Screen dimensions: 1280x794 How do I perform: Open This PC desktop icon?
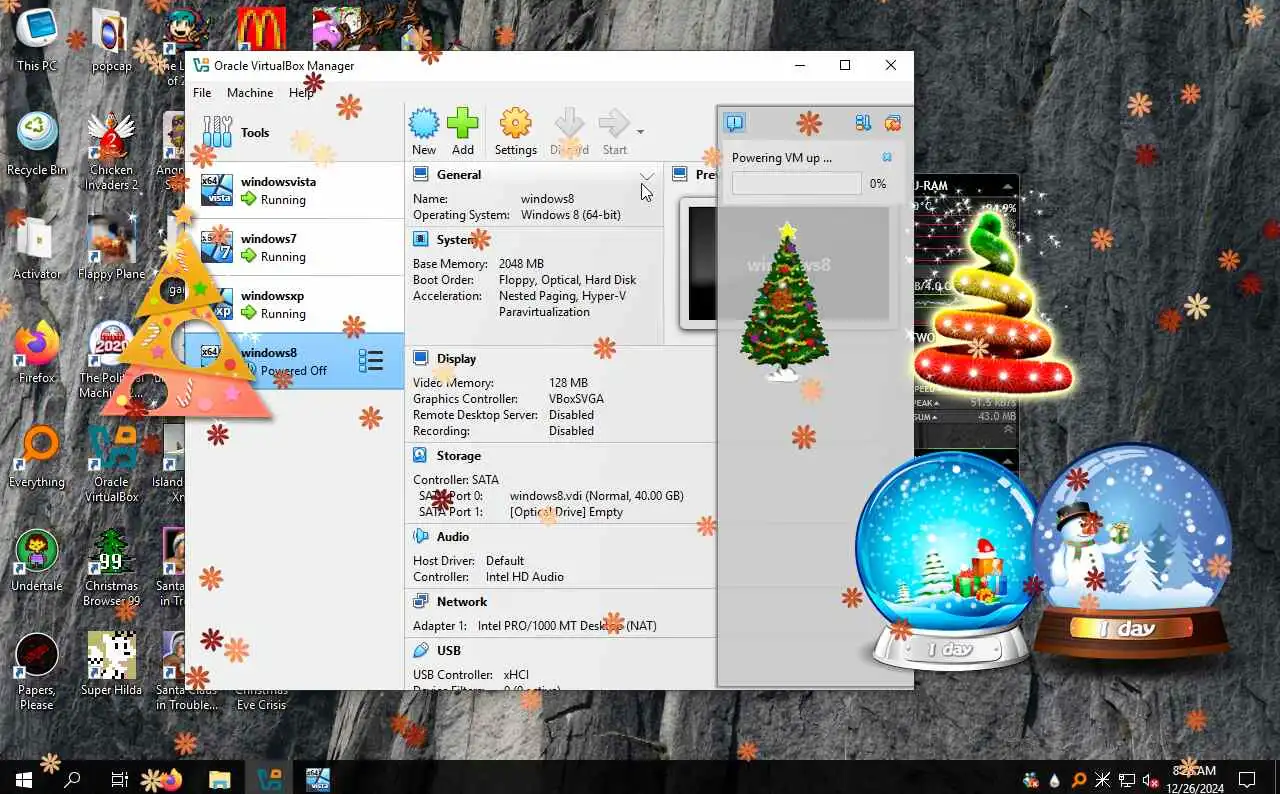point(37,40)
